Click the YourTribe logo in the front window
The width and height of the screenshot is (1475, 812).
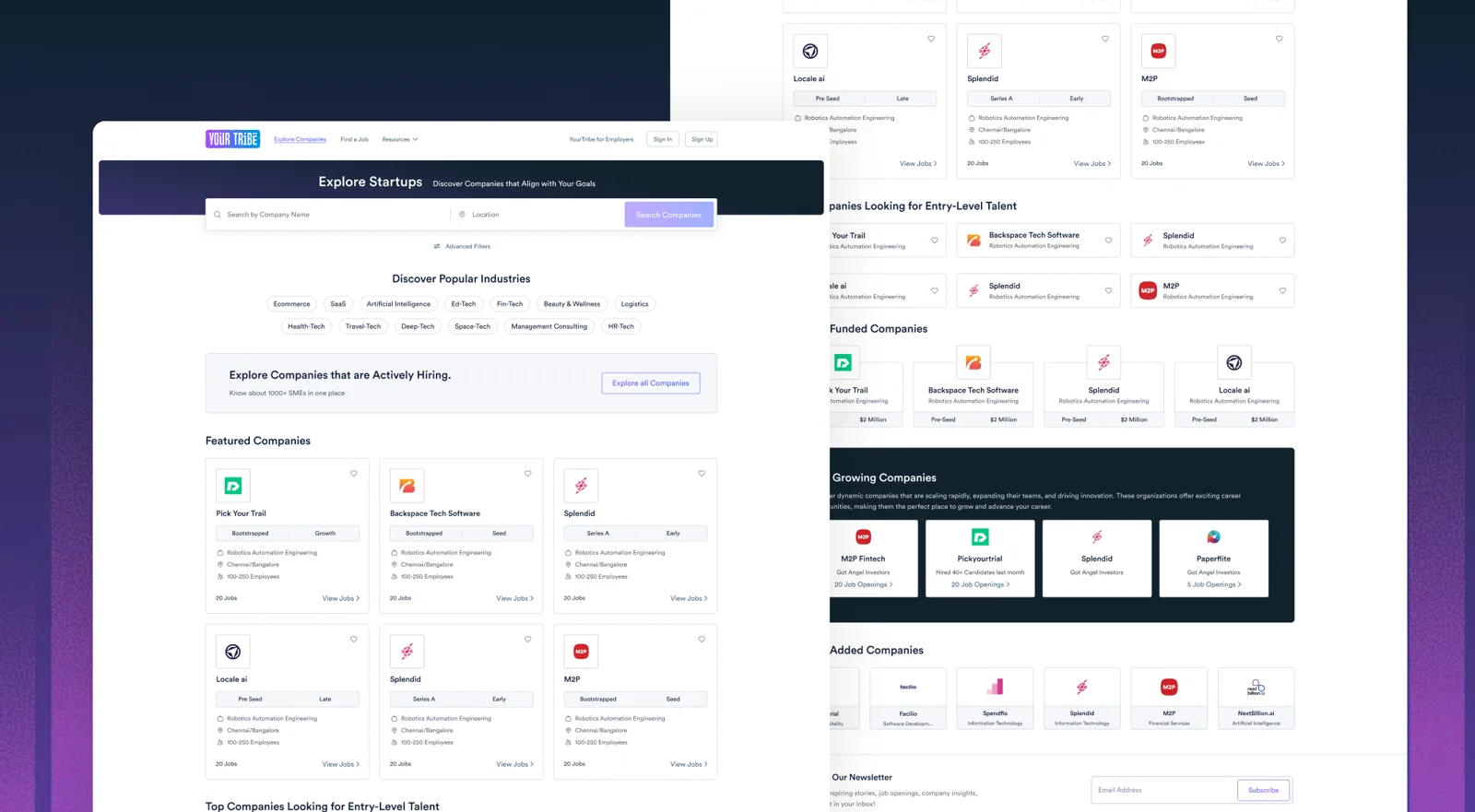coord(232,139)
